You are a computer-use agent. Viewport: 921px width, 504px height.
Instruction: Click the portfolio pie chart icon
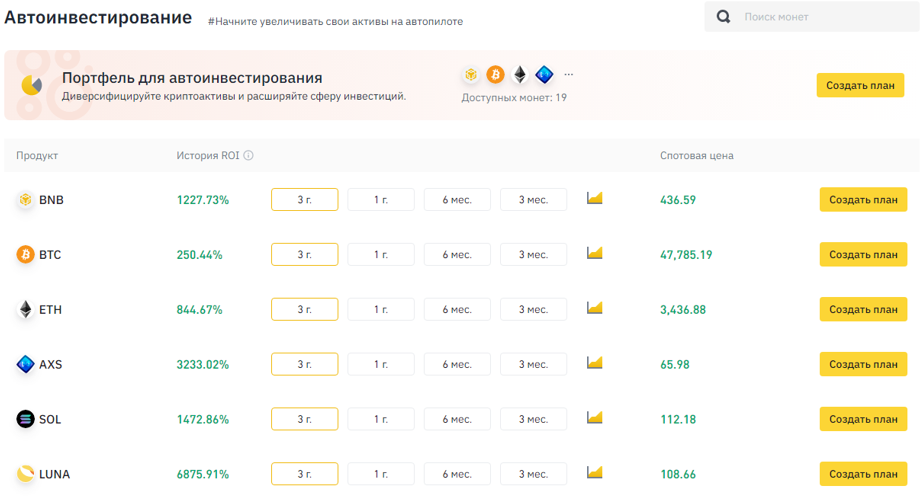point(31,85)
